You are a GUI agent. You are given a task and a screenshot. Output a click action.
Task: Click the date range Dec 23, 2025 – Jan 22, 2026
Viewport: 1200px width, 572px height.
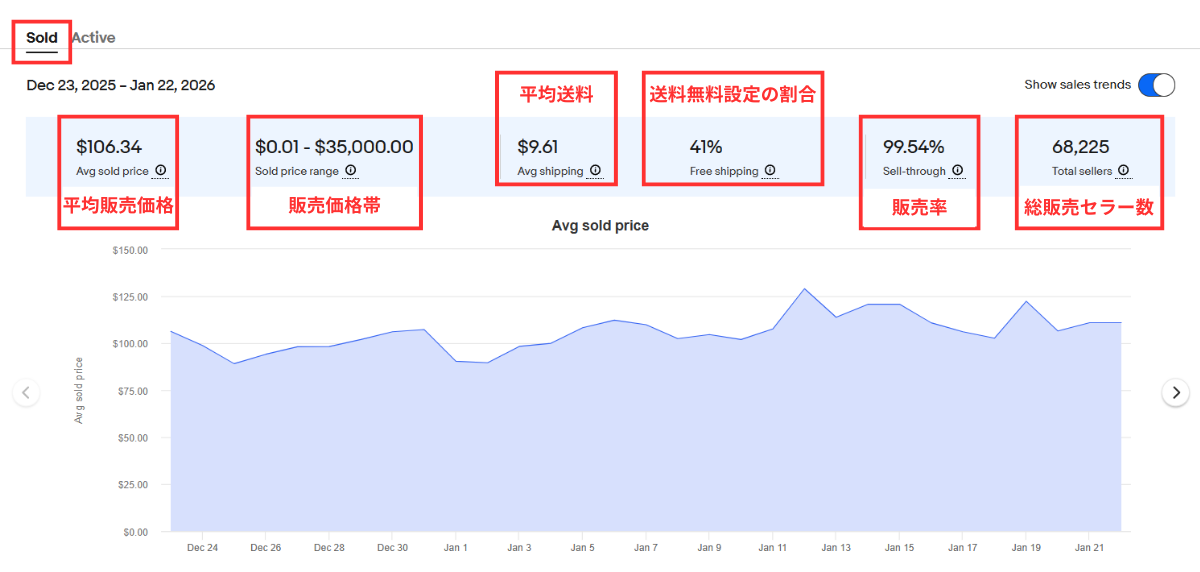(121, 85)
